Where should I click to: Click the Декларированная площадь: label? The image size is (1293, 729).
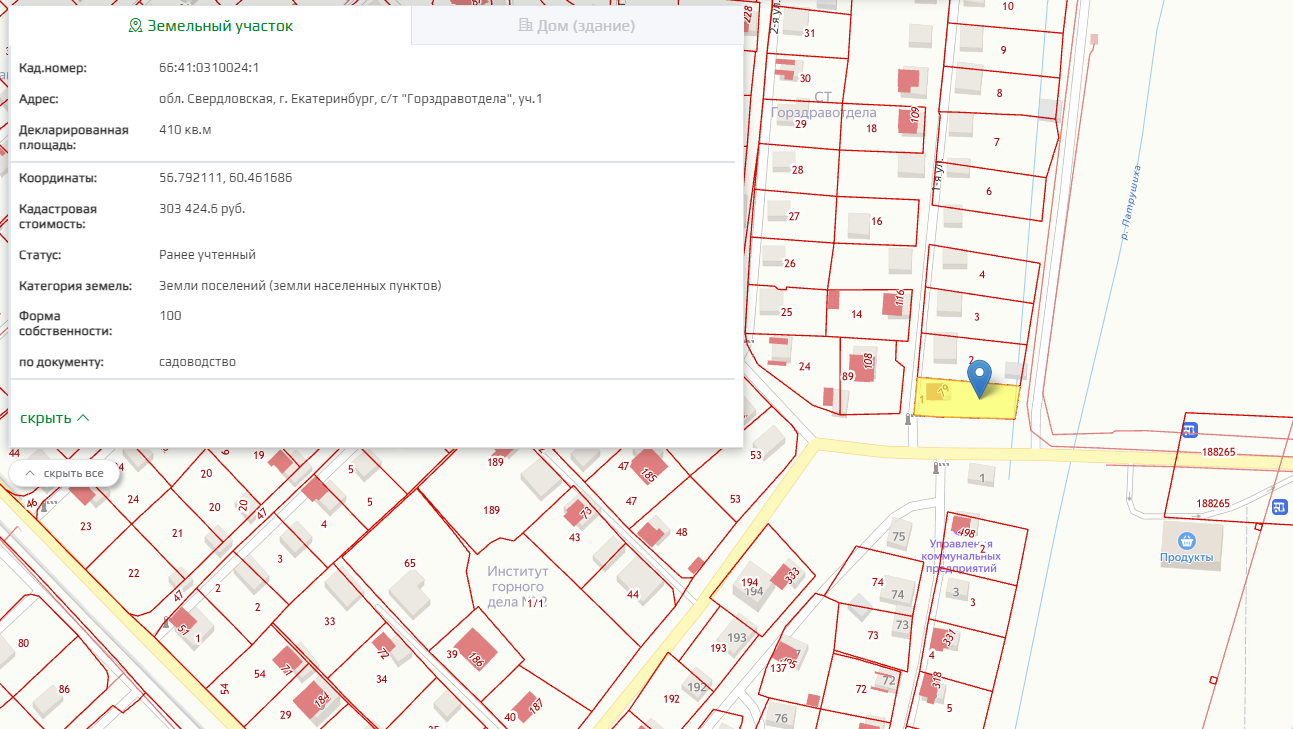point(74,138)
